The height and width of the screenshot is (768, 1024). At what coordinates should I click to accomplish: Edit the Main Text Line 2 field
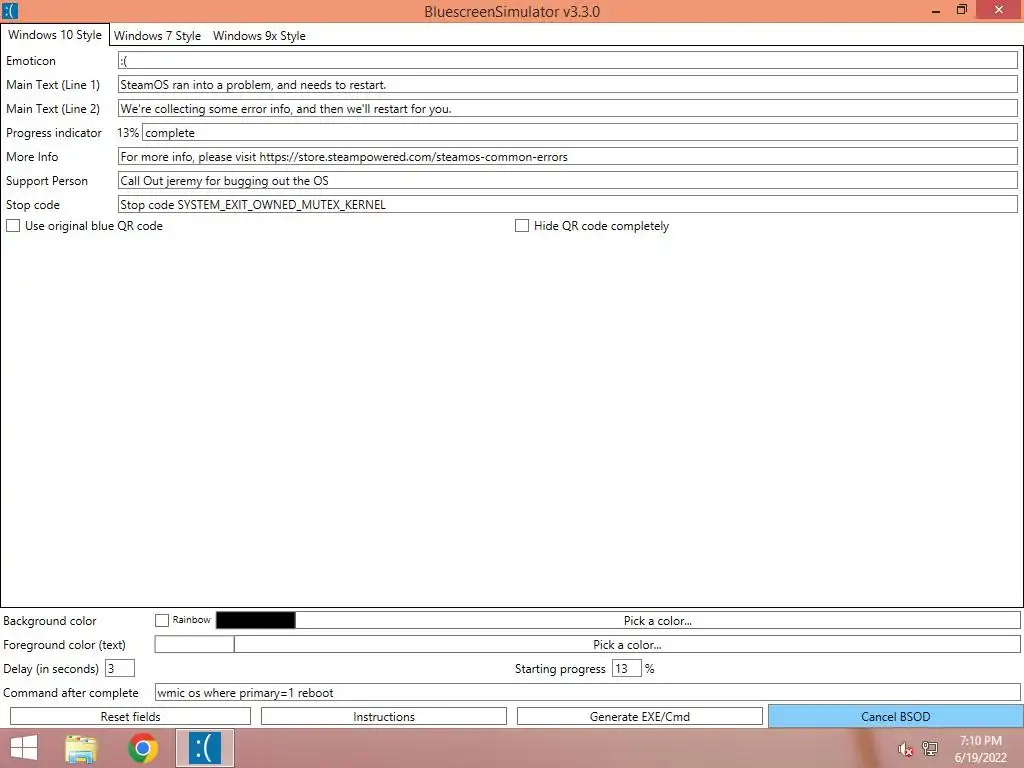pyautogui.click(x=568, y=108)
